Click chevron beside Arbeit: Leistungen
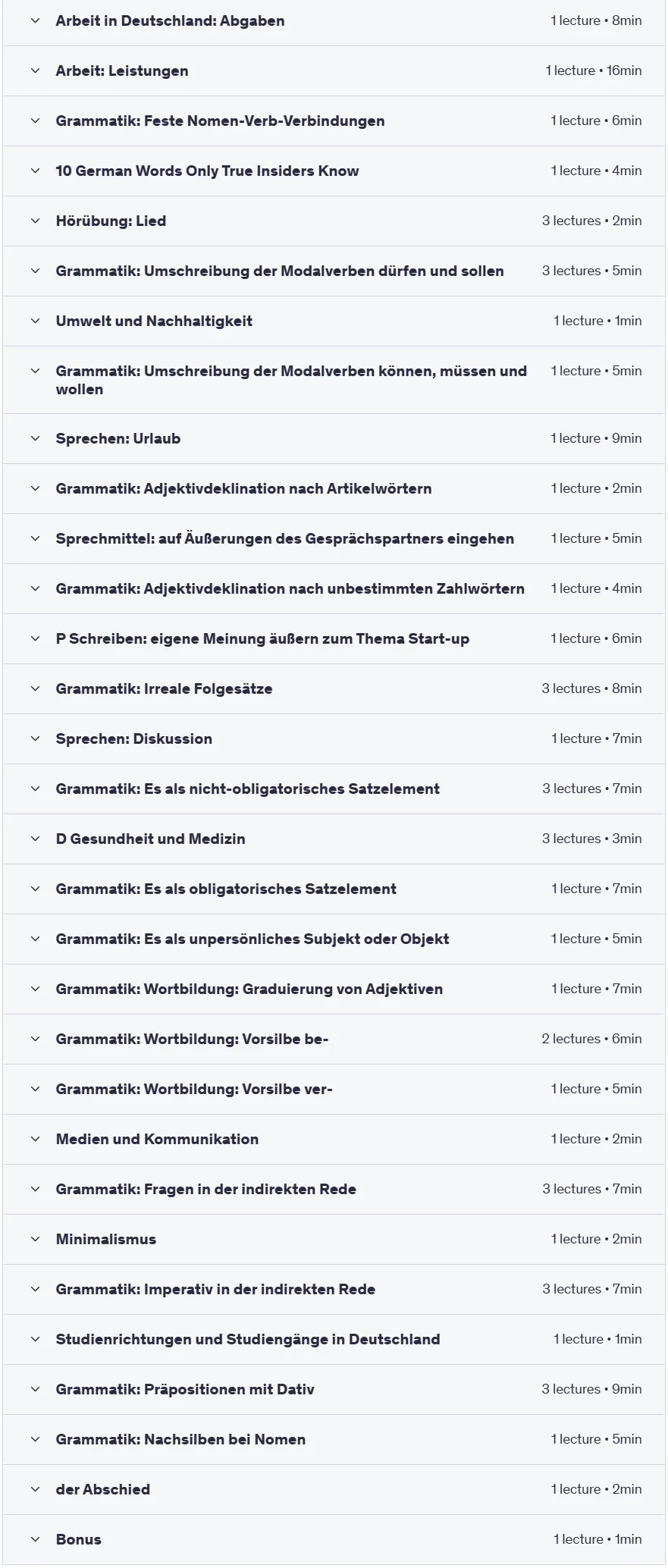 35,71
